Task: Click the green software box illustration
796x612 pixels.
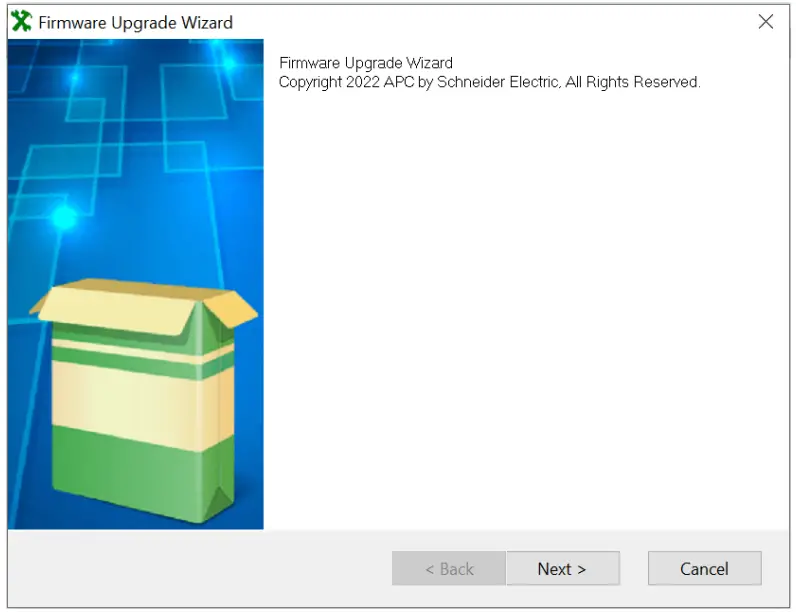Action: click(x=144, y=401)
